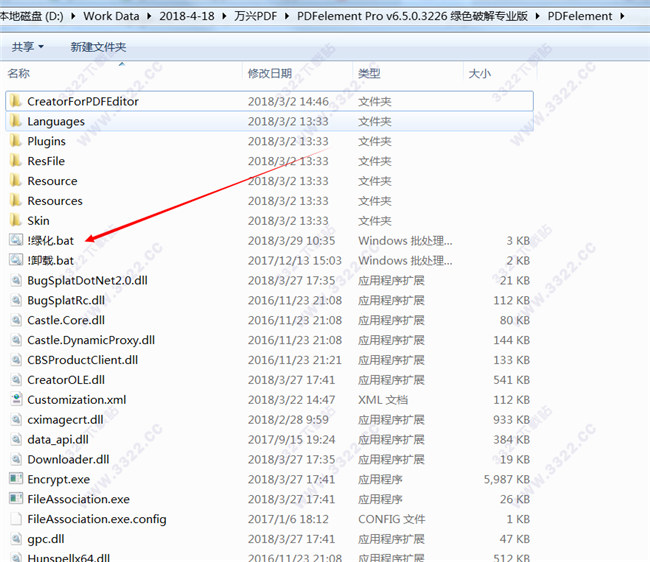Click the CONFIG 文件 type cell
Screen dimensions: 650x562
point(392,519)
